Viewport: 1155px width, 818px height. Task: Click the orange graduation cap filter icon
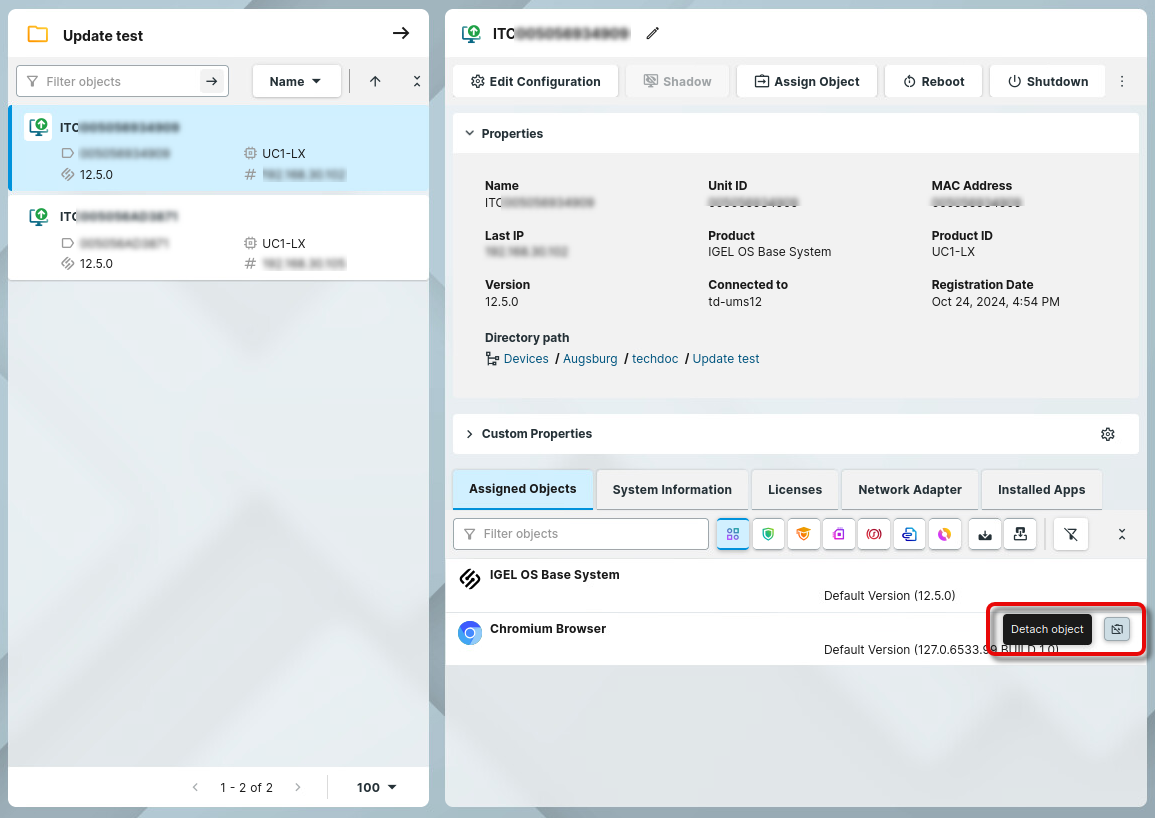(x=803, y=534)
